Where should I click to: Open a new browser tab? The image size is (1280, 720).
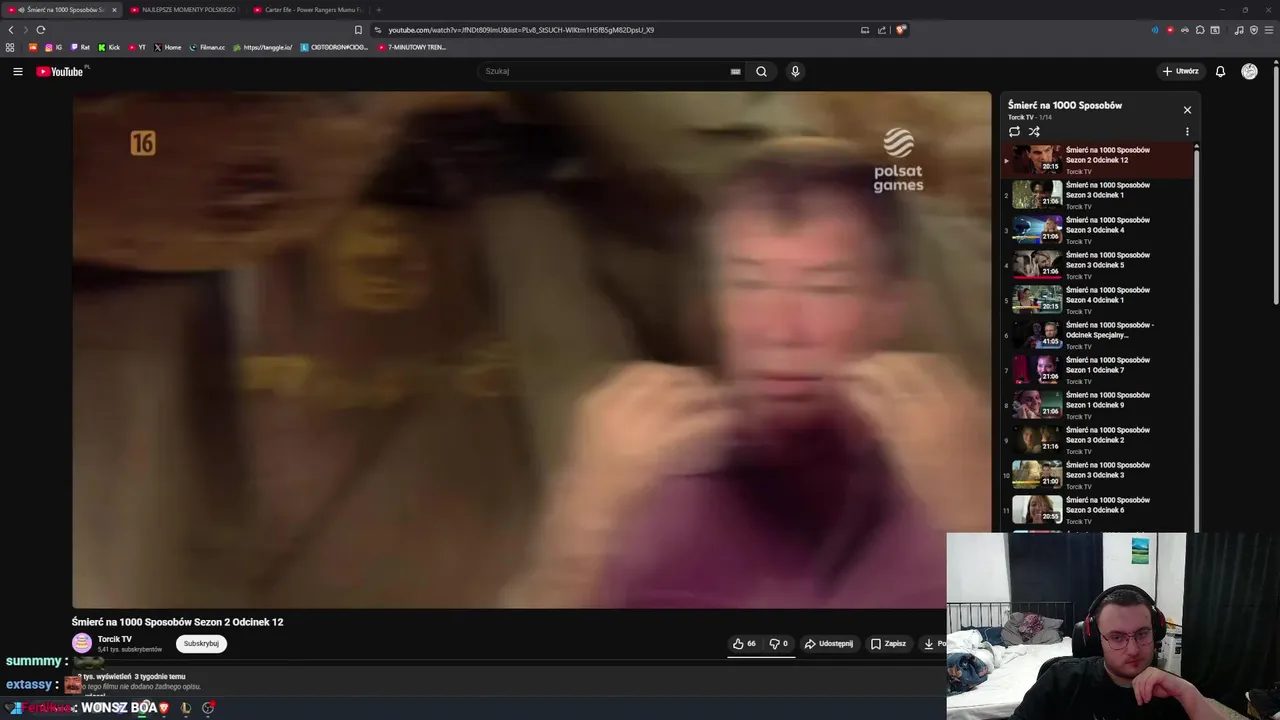(x=378, y=10)
